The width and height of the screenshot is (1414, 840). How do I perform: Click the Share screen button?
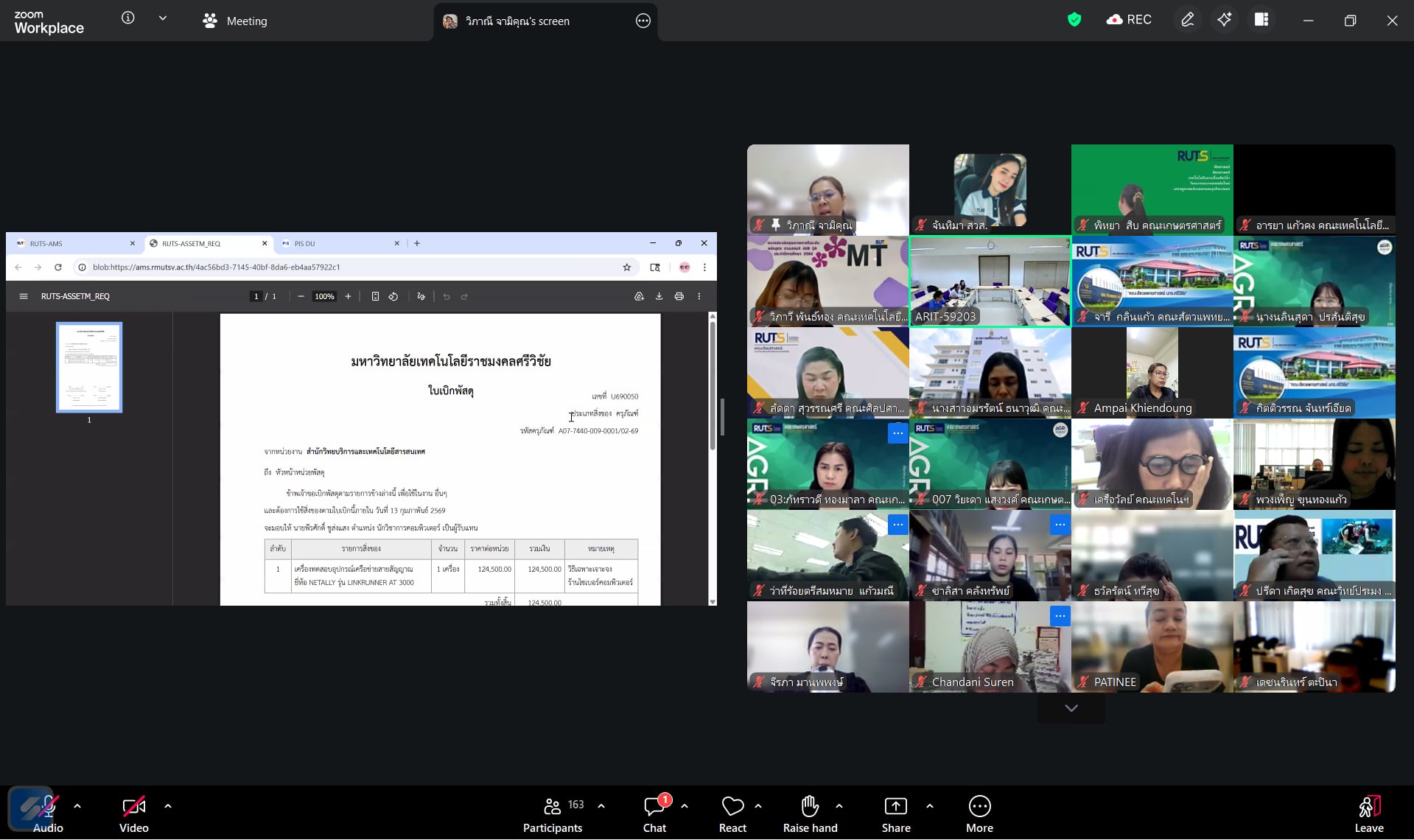[x=895, y=814]
